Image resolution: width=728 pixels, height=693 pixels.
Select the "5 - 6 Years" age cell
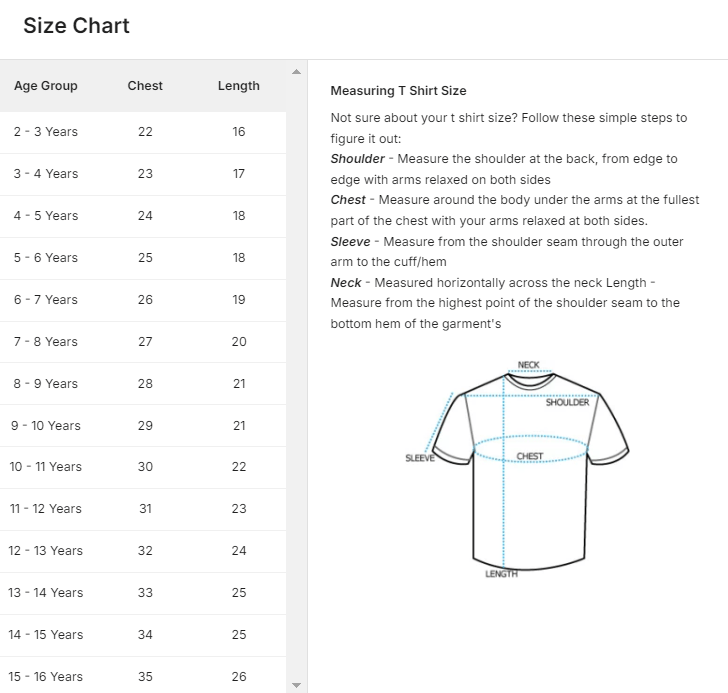[x=46, y=258]
